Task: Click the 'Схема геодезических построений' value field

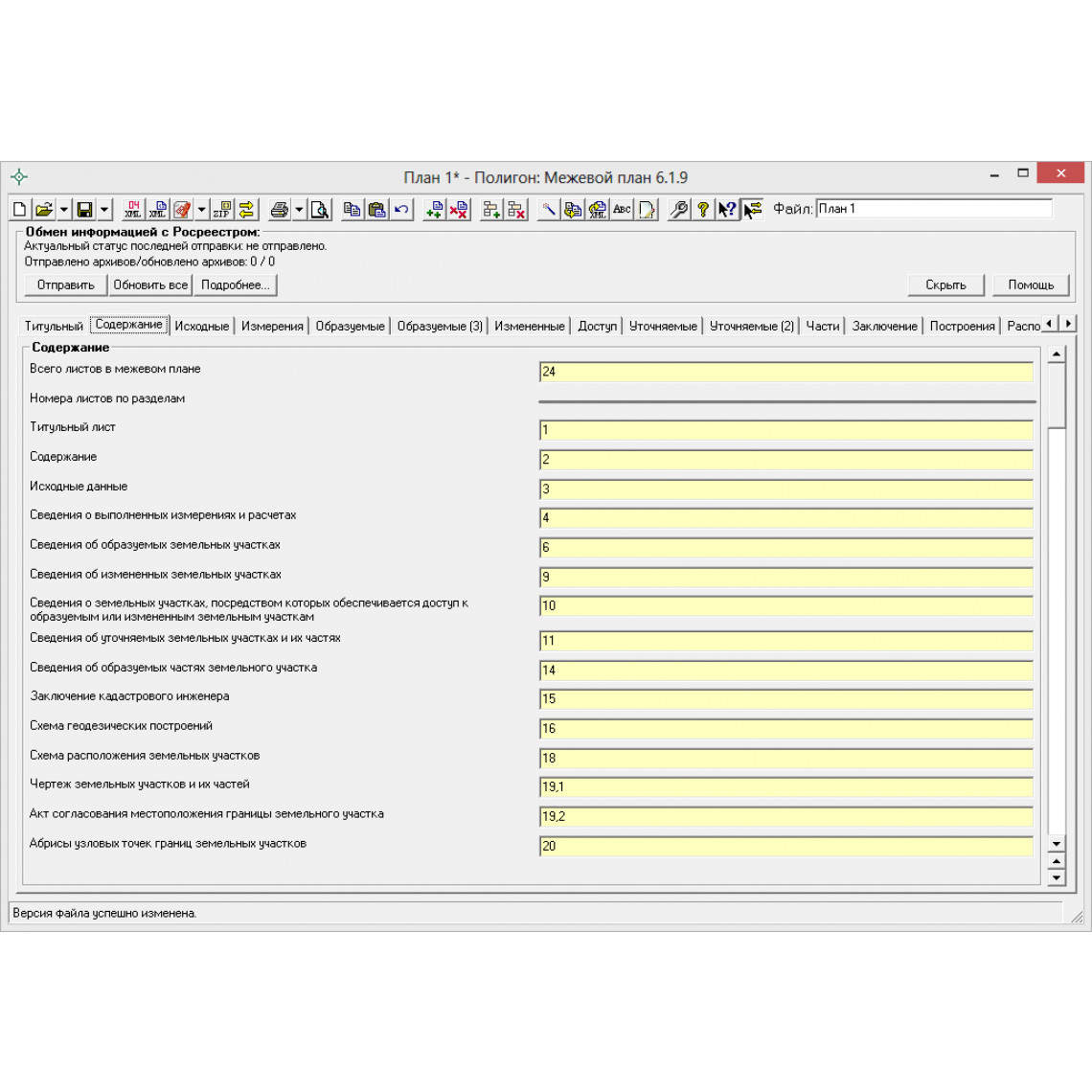Action: pyautogui.click(x=786, y=728)
